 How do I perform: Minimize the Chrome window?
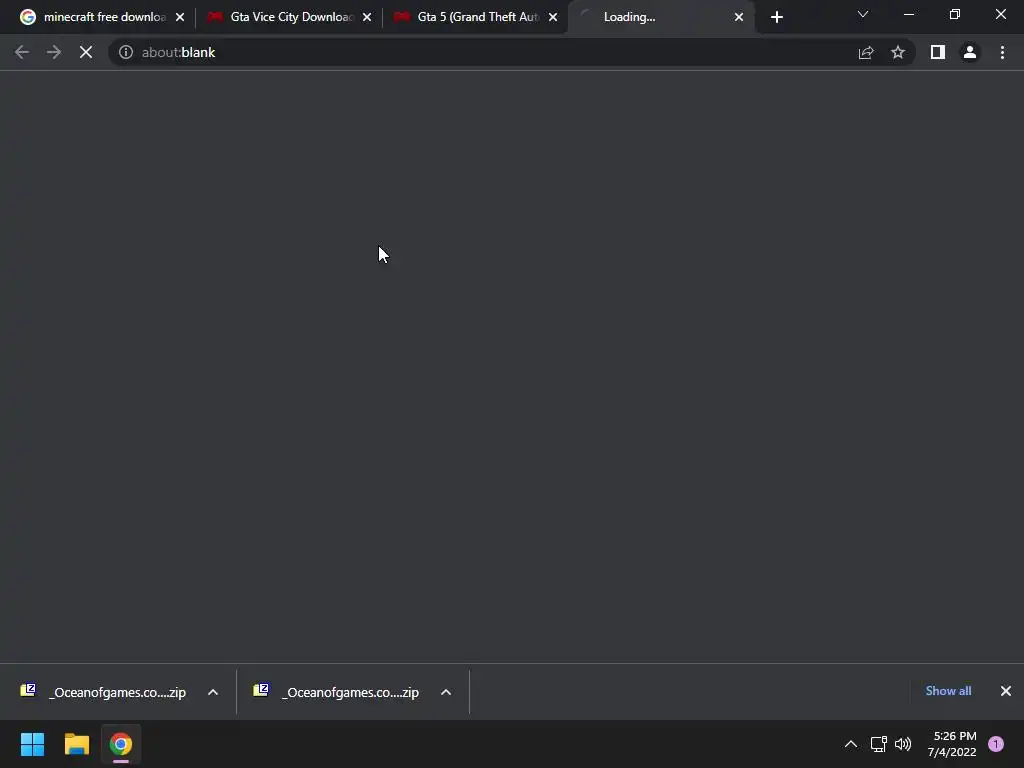pyautogui.click(x=908, y=14)
